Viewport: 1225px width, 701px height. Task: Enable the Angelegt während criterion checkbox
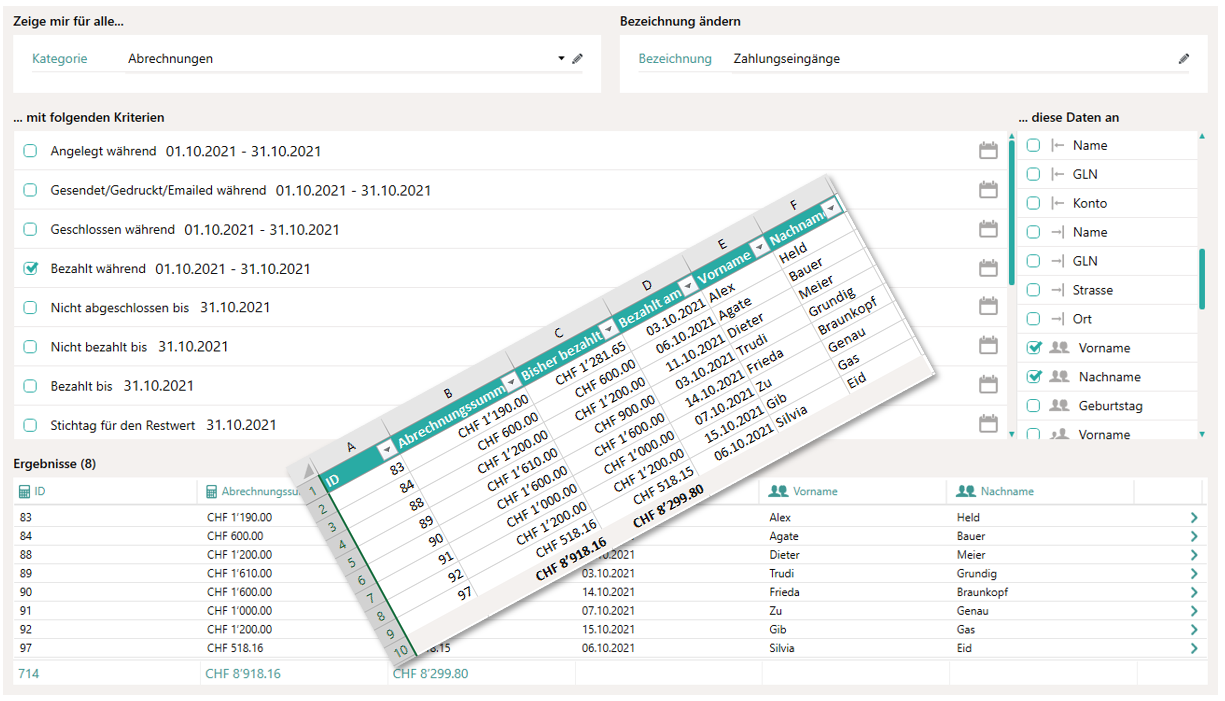point(30,151)
